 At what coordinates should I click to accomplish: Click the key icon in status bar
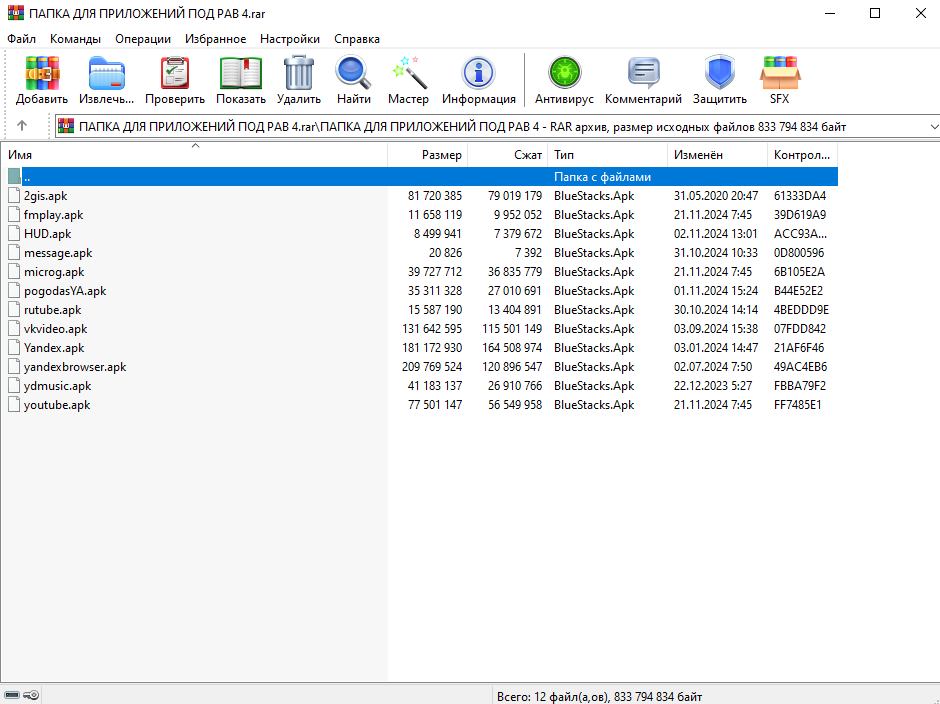(x=31, y=695)
